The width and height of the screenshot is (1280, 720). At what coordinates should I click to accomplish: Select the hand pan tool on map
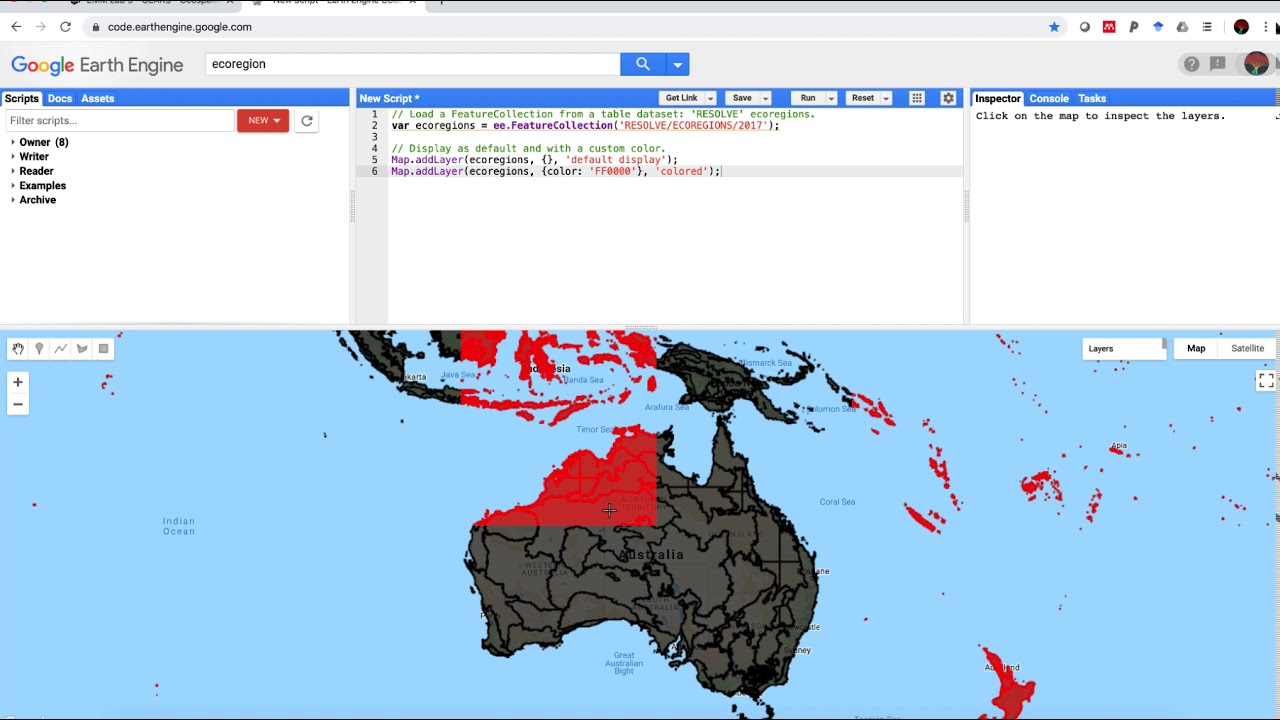18,349
